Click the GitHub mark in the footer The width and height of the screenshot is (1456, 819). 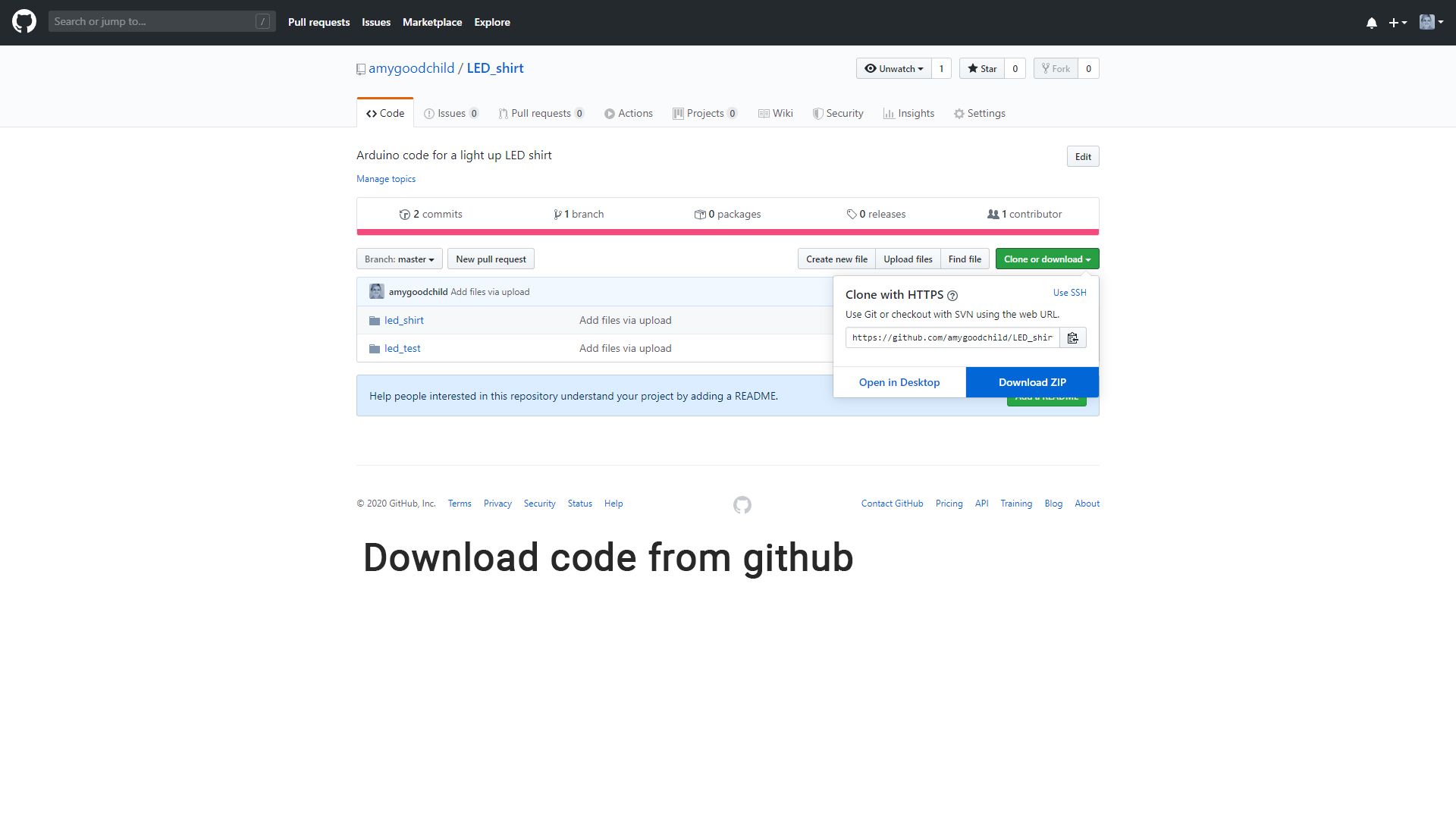point(742,505)
